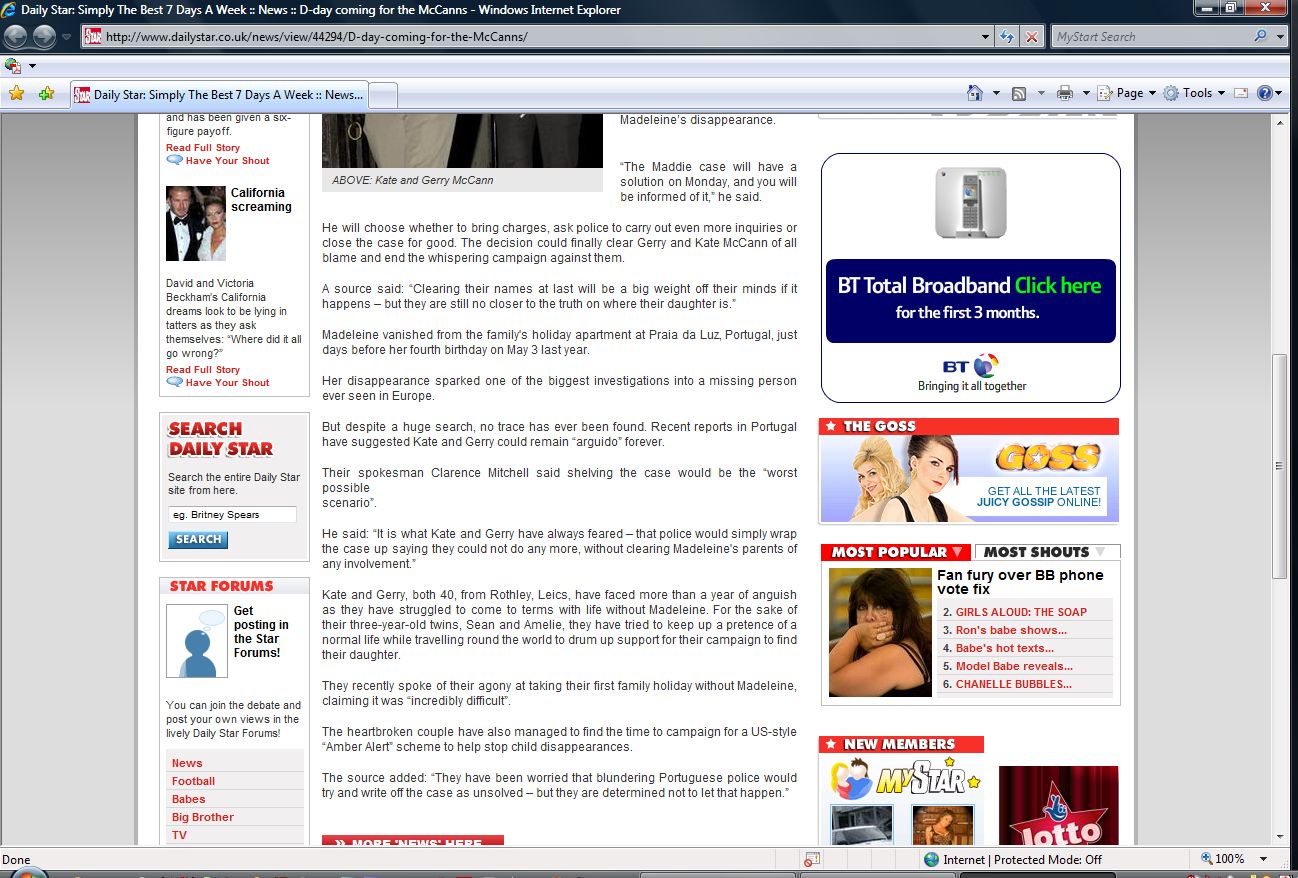Screen dimensions: 1298x878
Task: Click the MyStart Search magnifier icon
Action: tap(1260, 37)
